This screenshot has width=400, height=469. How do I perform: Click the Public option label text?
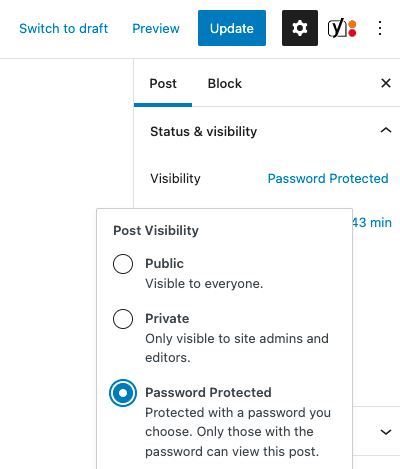tap(164, 264)
